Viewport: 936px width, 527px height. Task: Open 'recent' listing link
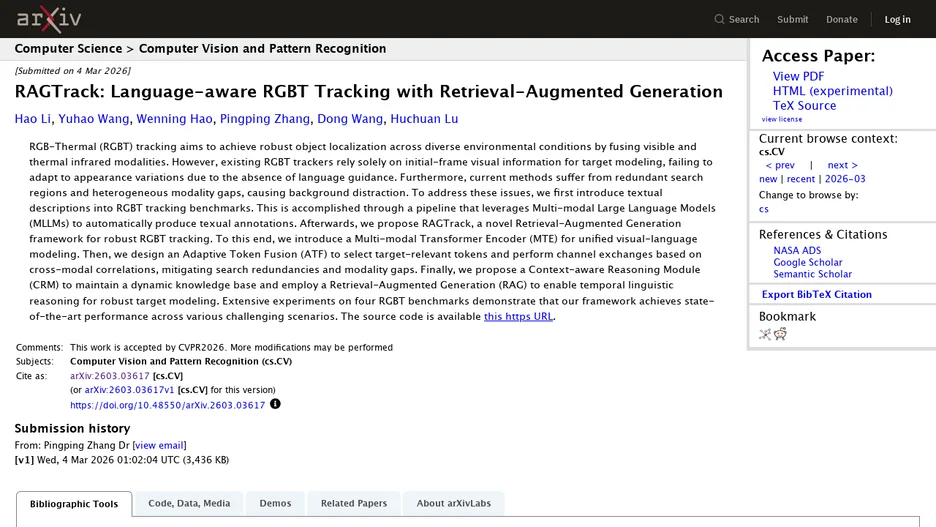(800, 179)
